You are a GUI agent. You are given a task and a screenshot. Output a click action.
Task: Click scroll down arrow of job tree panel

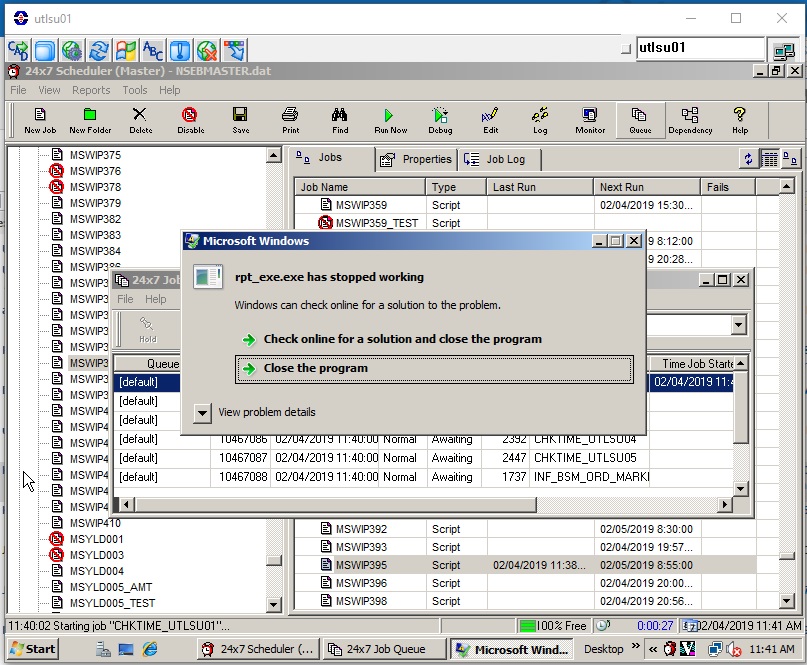[x=274, y=604]
